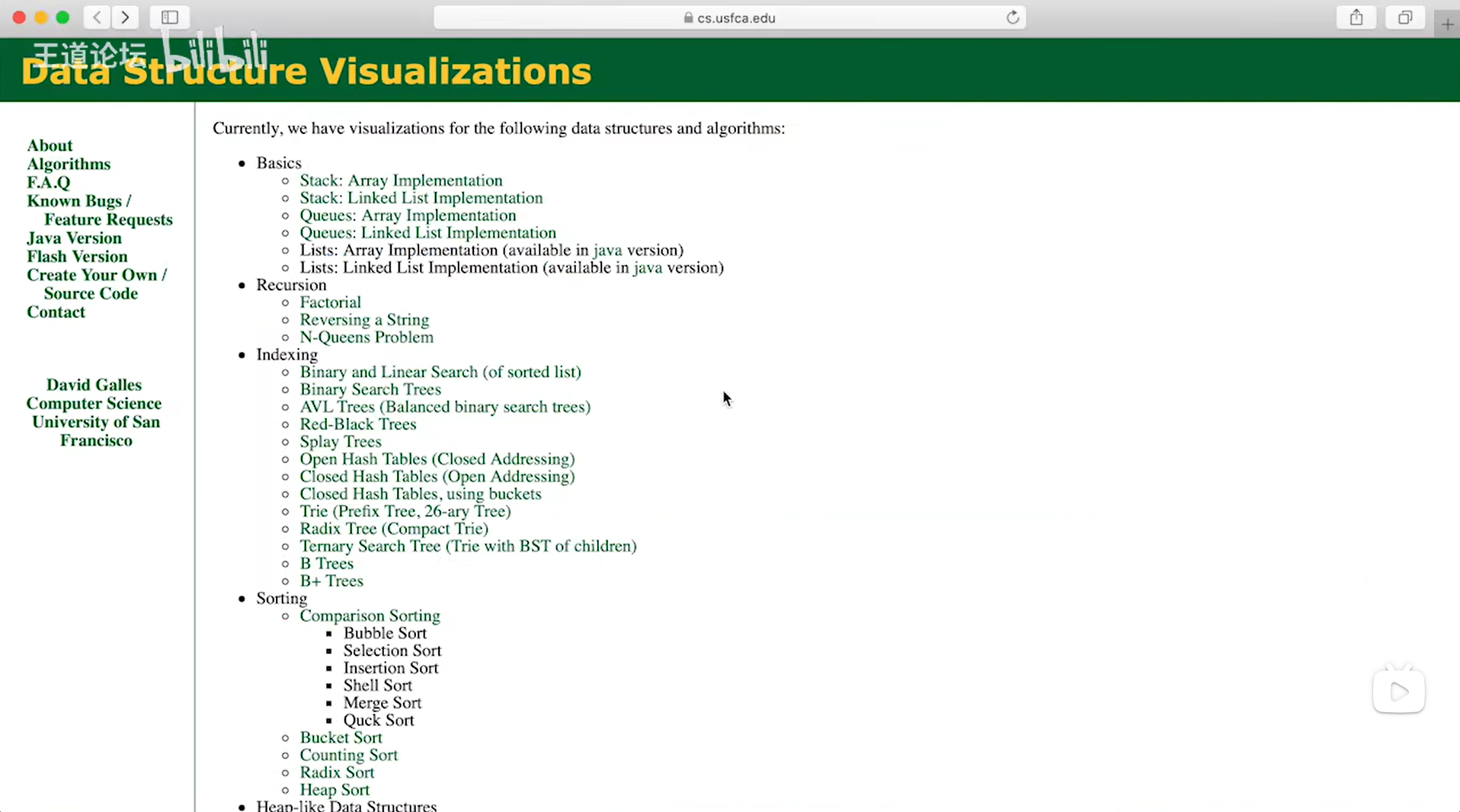Click java link in Lists: Array Implementation row
The width and height of the screenshot is (1460, 812).
coord(607,251)
